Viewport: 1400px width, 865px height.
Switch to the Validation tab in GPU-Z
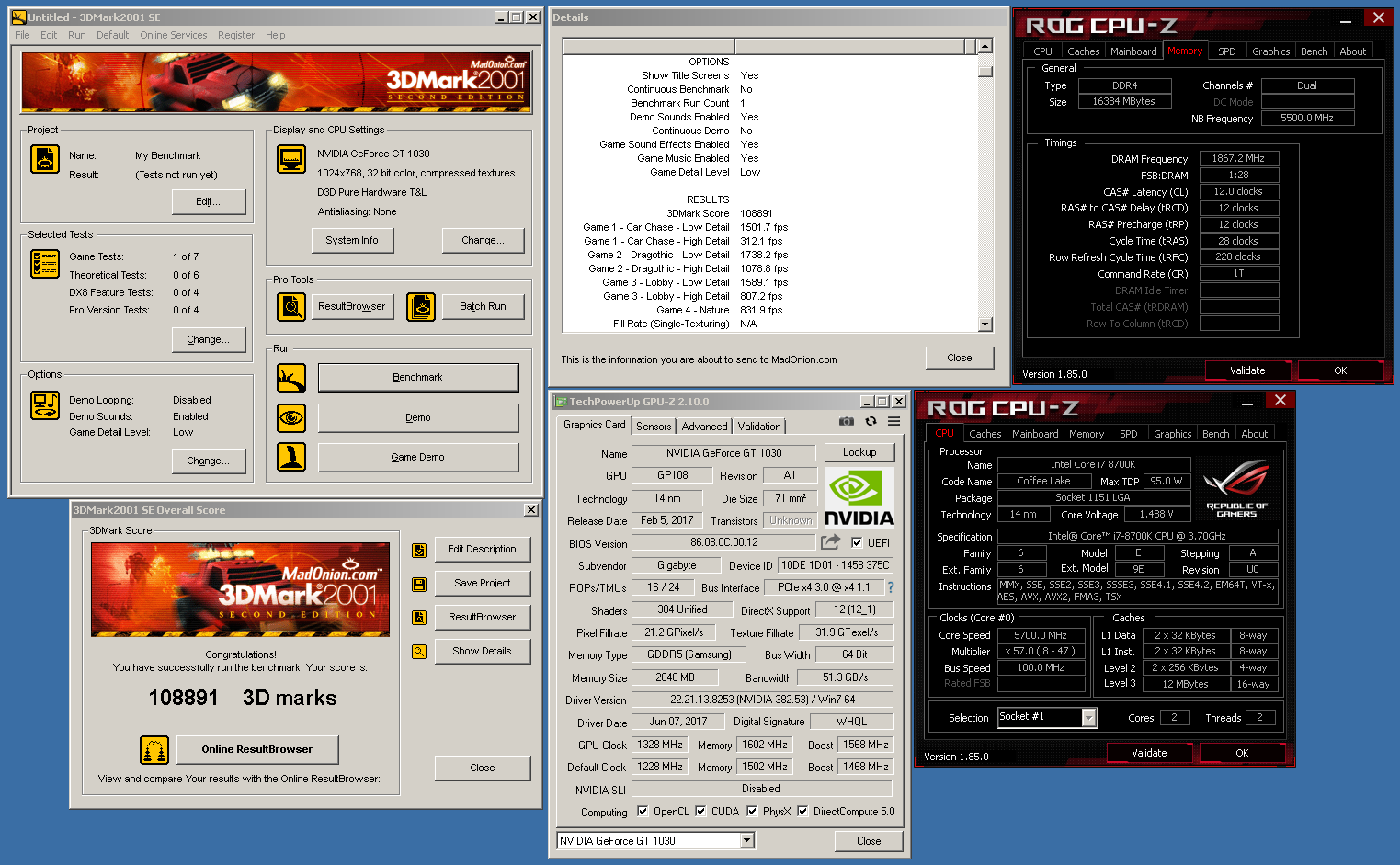[759, 426]
